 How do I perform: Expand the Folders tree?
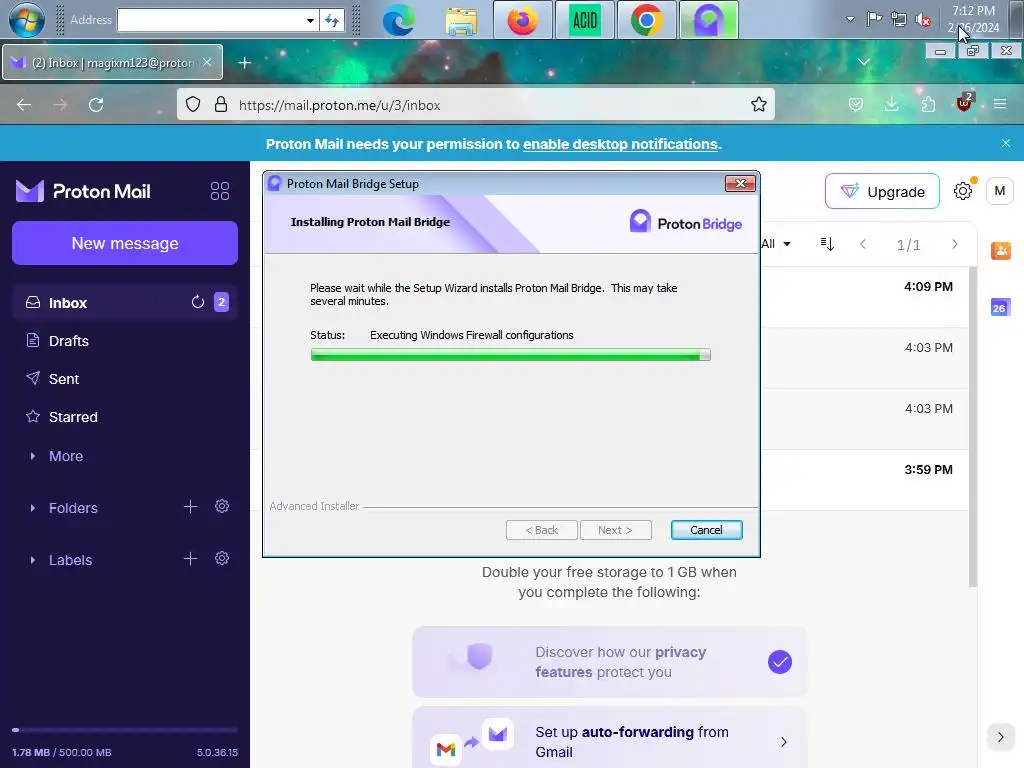tap(33, 507)
